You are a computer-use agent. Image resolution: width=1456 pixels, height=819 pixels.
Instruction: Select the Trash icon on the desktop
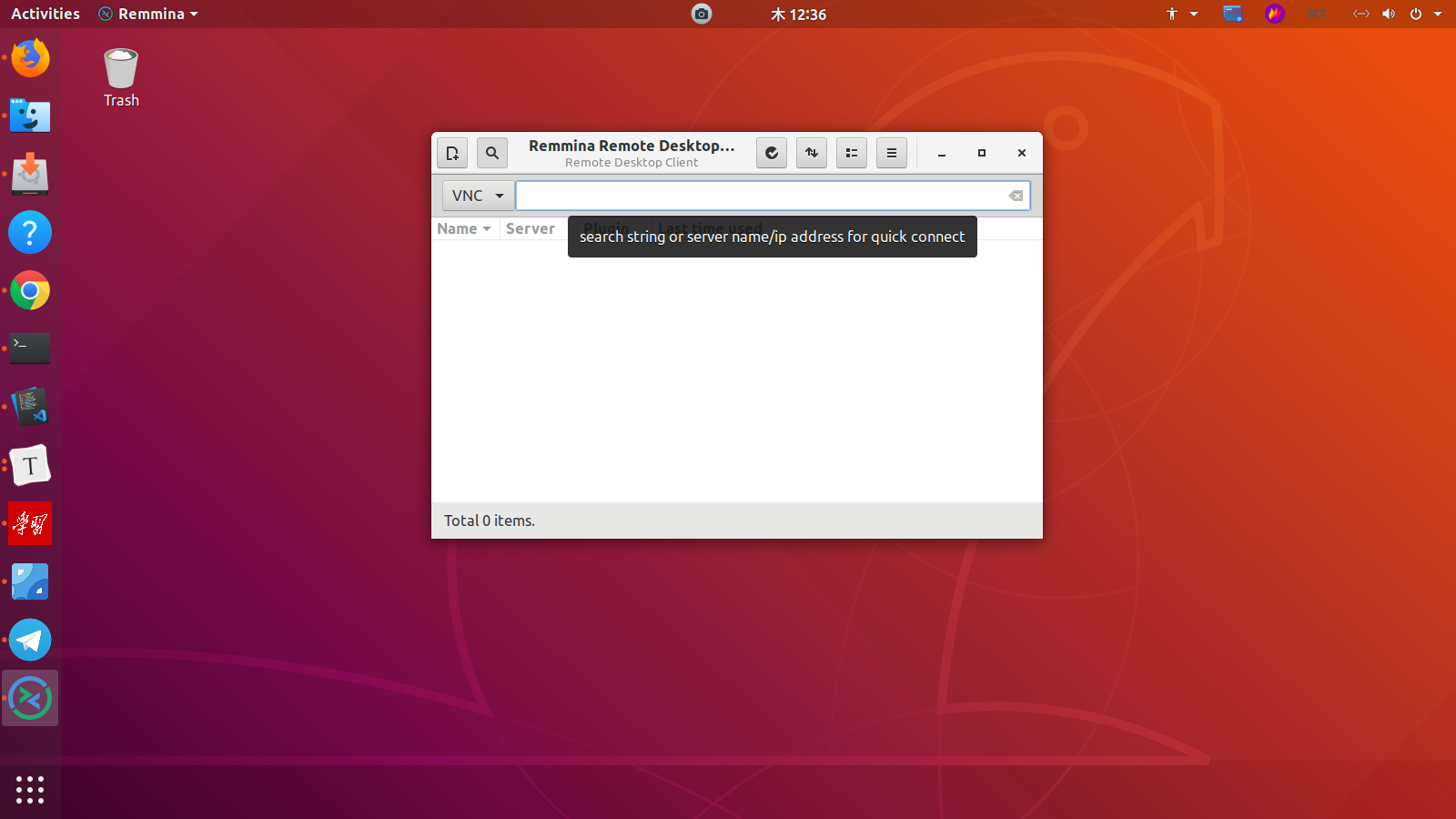coord(121,78)
